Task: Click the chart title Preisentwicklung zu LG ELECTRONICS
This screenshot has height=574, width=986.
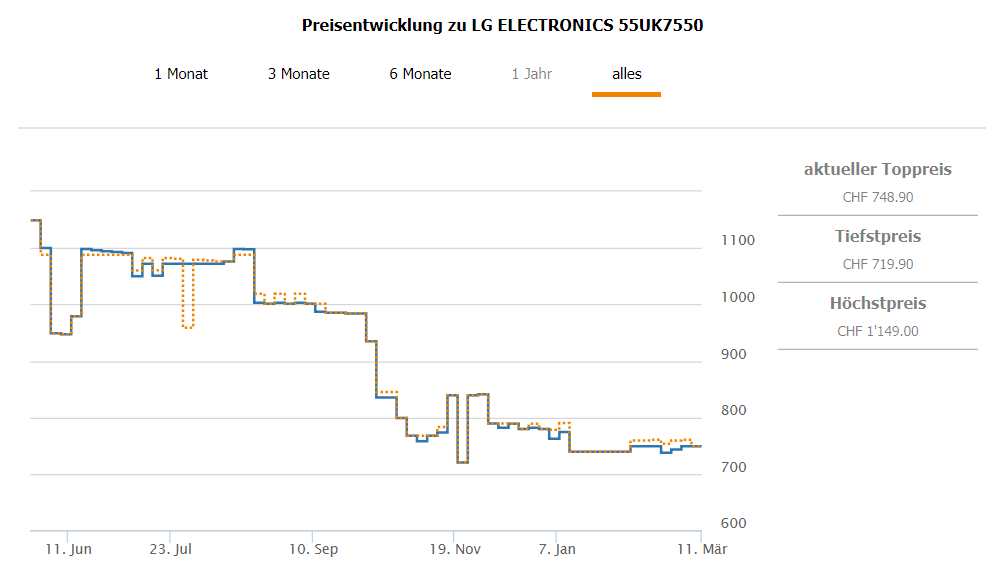Action: (x=502, y=26)
